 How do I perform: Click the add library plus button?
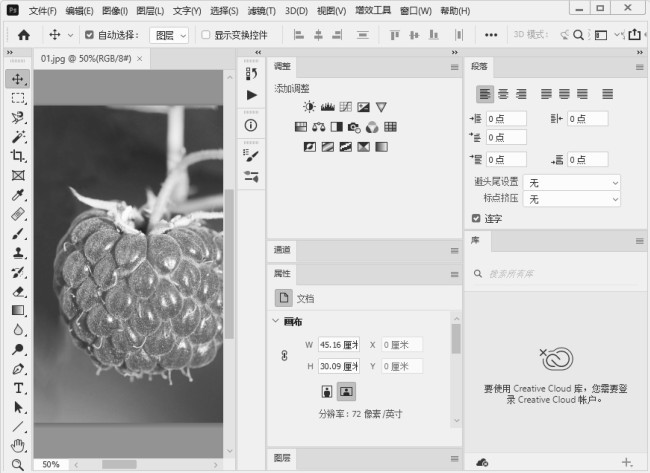click(x=627, y=462)
